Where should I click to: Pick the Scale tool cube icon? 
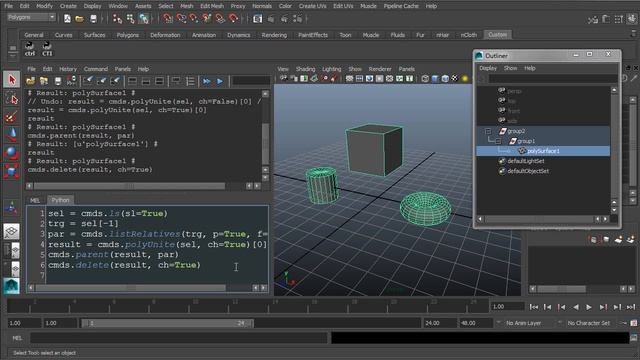11,171
